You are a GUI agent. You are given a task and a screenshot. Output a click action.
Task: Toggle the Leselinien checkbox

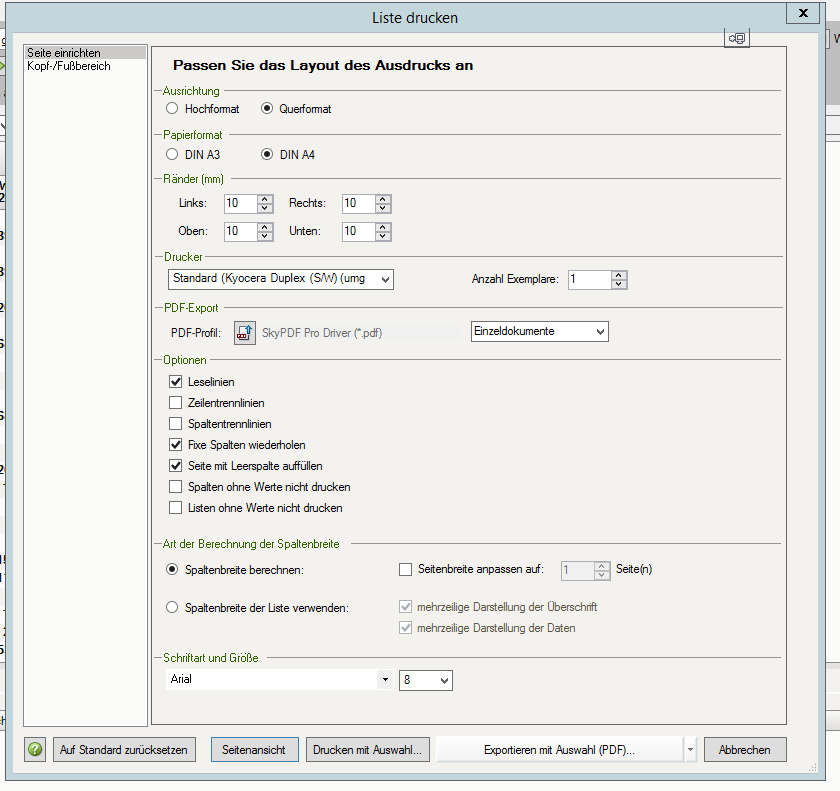click(x=175, y=381)
